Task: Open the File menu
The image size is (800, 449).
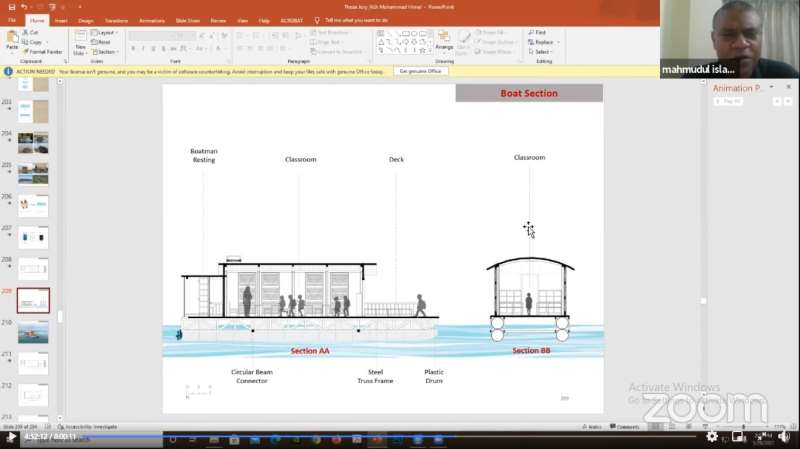Action: pos(12,20)
